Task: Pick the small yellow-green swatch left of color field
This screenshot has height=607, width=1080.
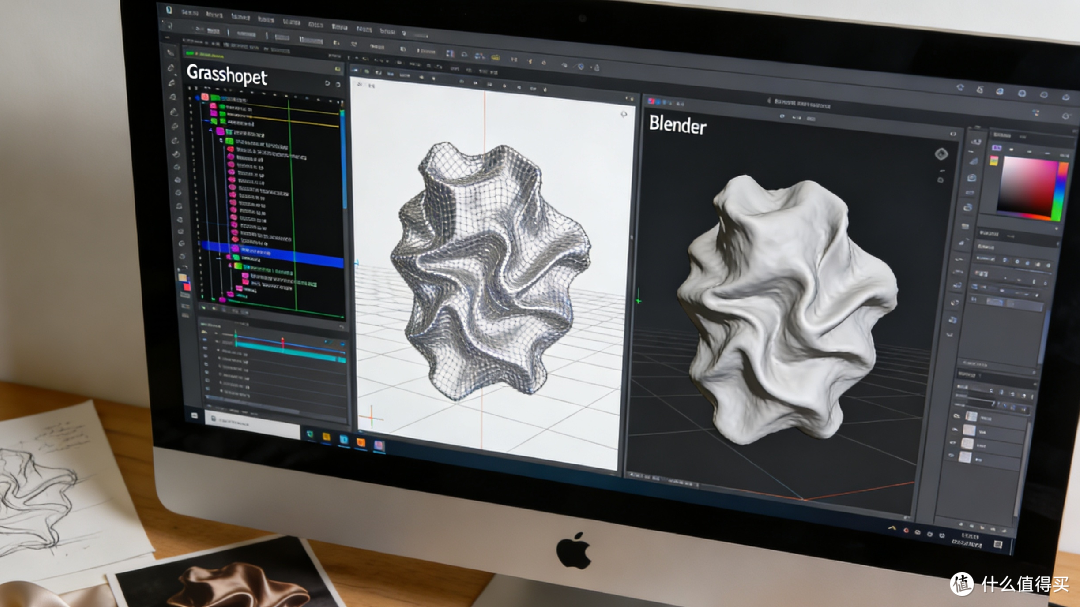Action: click(x=994, y=161)
